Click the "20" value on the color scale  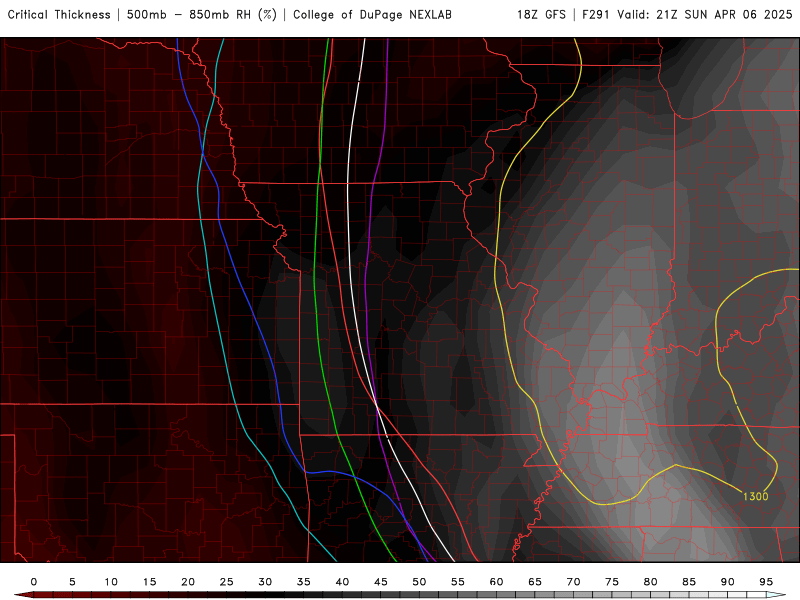pos(188,582)
